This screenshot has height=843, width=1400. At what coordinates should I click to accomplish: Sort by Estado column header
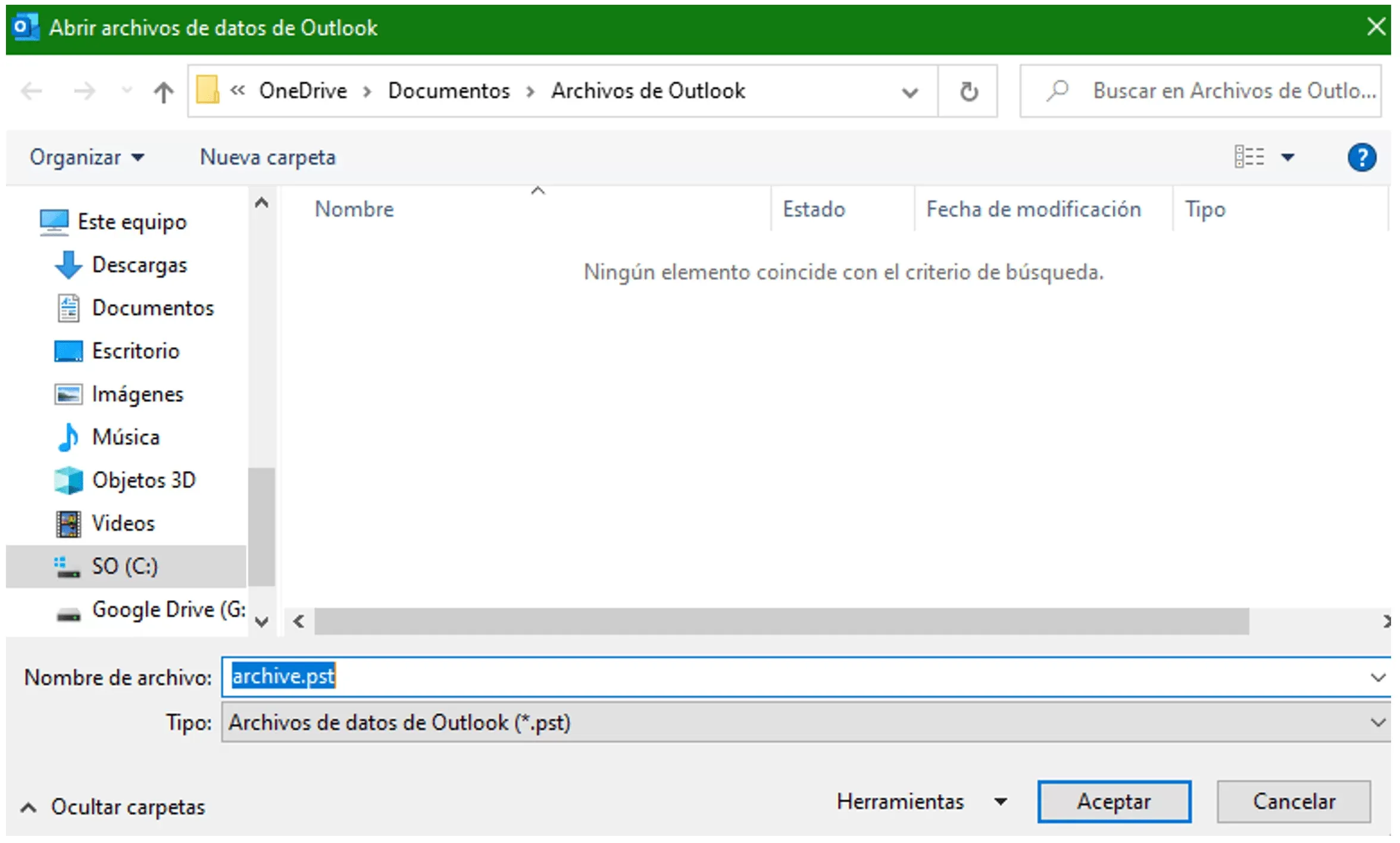pos(814,209)
